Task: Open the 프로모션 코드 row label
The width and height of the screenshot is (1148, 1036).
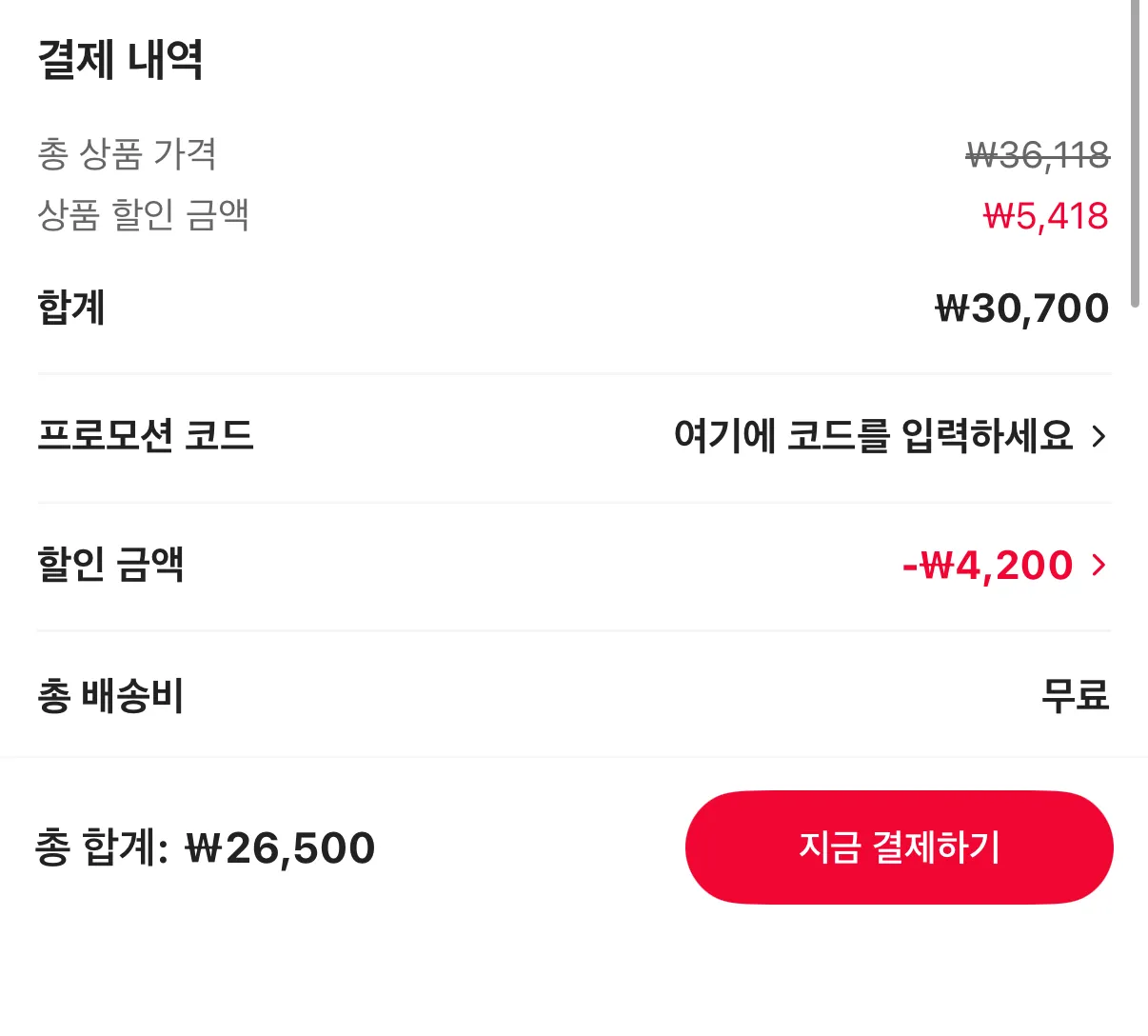Action: pyautogui.click(x=146, y=436)
